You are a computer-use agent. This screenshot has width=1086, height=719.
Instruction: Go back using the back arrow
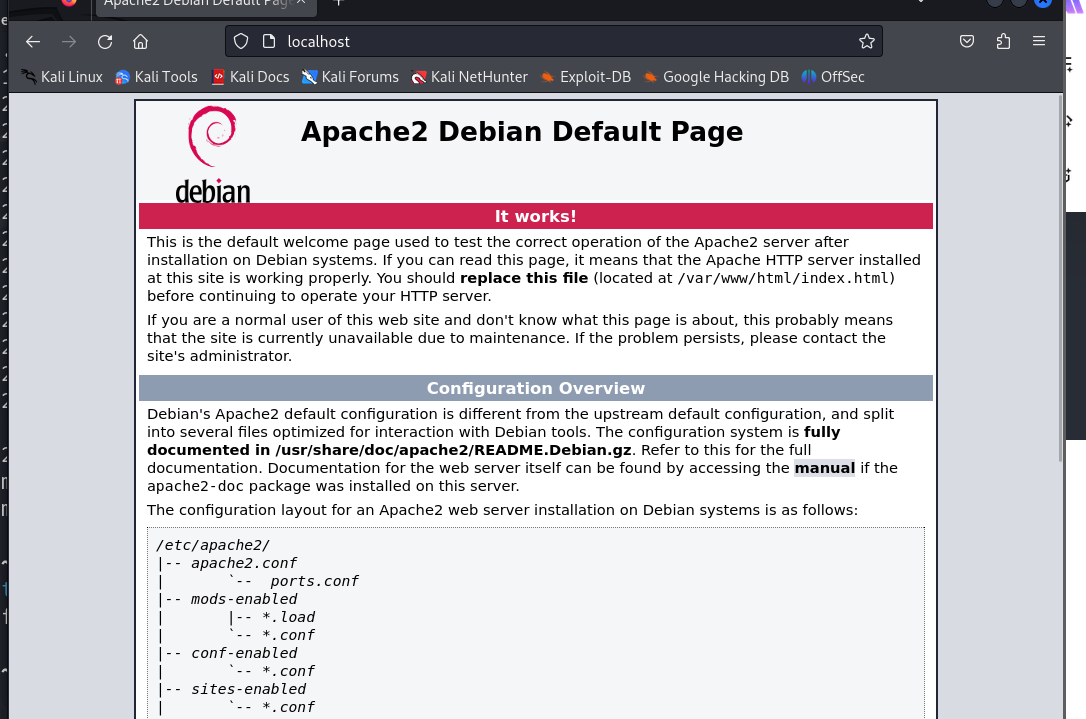point(33,42)
